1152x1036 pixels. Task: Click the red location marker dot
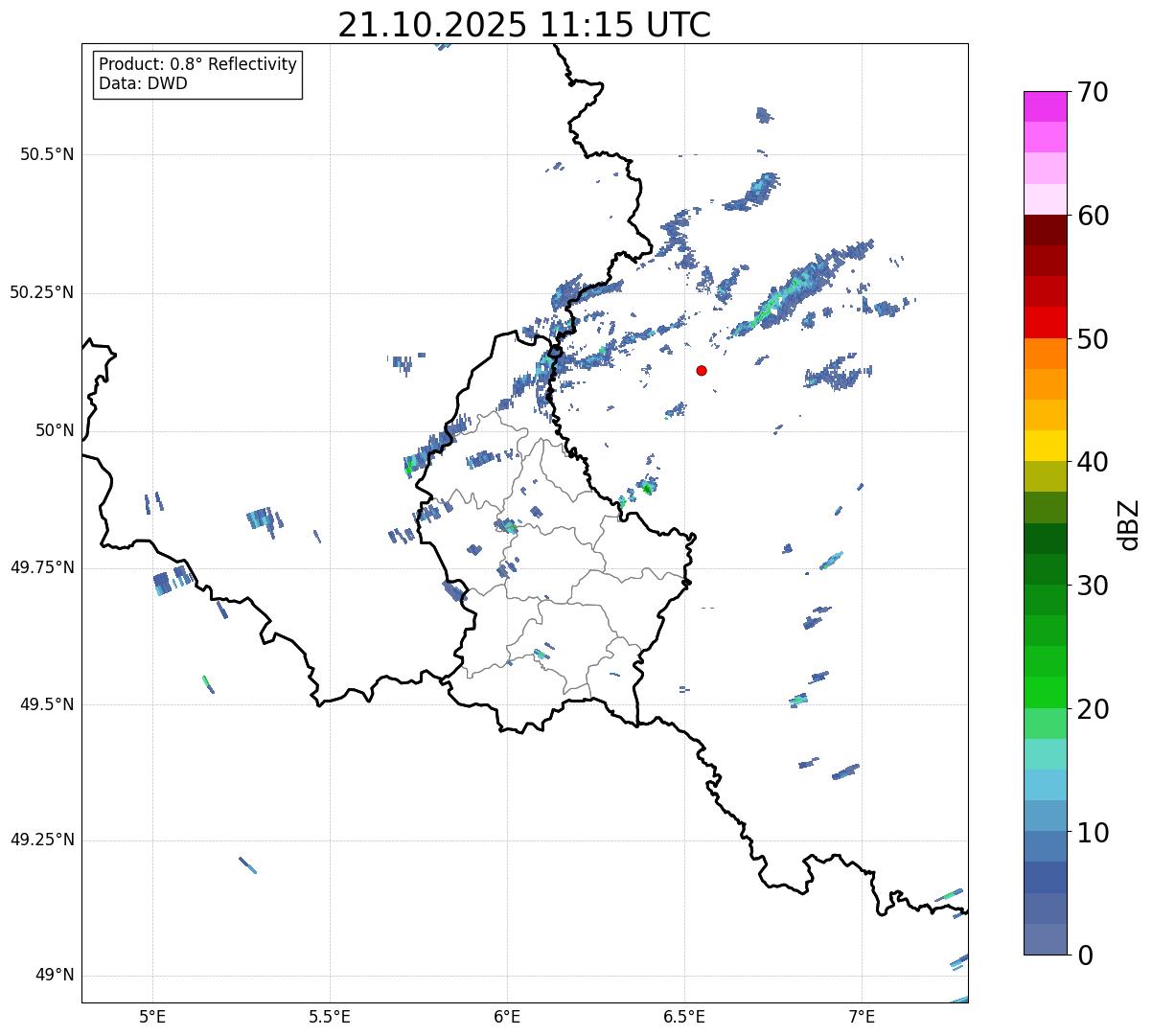(x=702, y=370)
